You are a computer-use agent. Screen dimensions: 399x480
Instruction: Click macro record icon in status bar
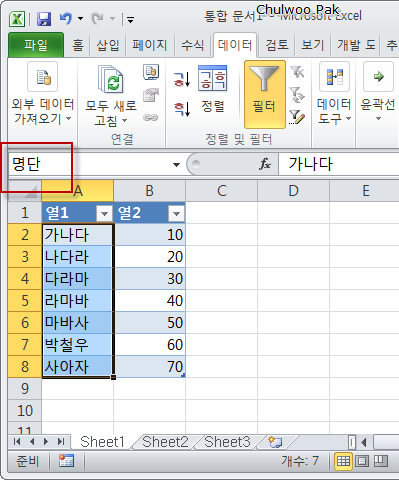pos(66,461)
